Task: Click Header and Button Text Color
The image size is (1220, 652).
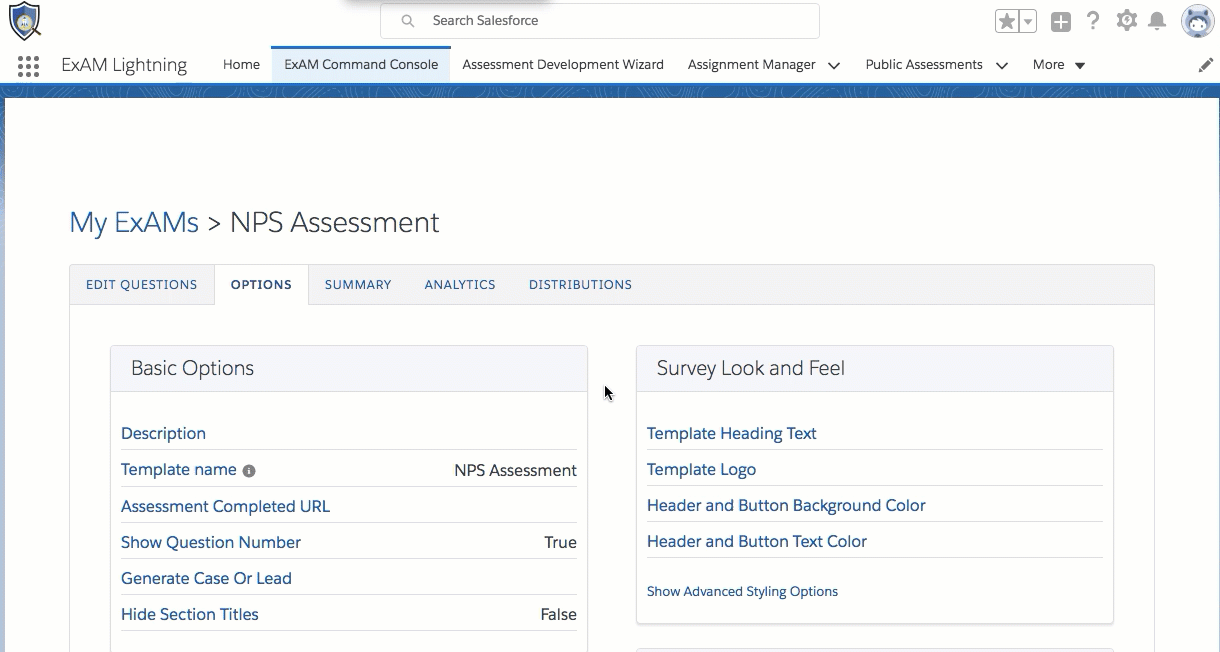Action: (x=757, y=542)
